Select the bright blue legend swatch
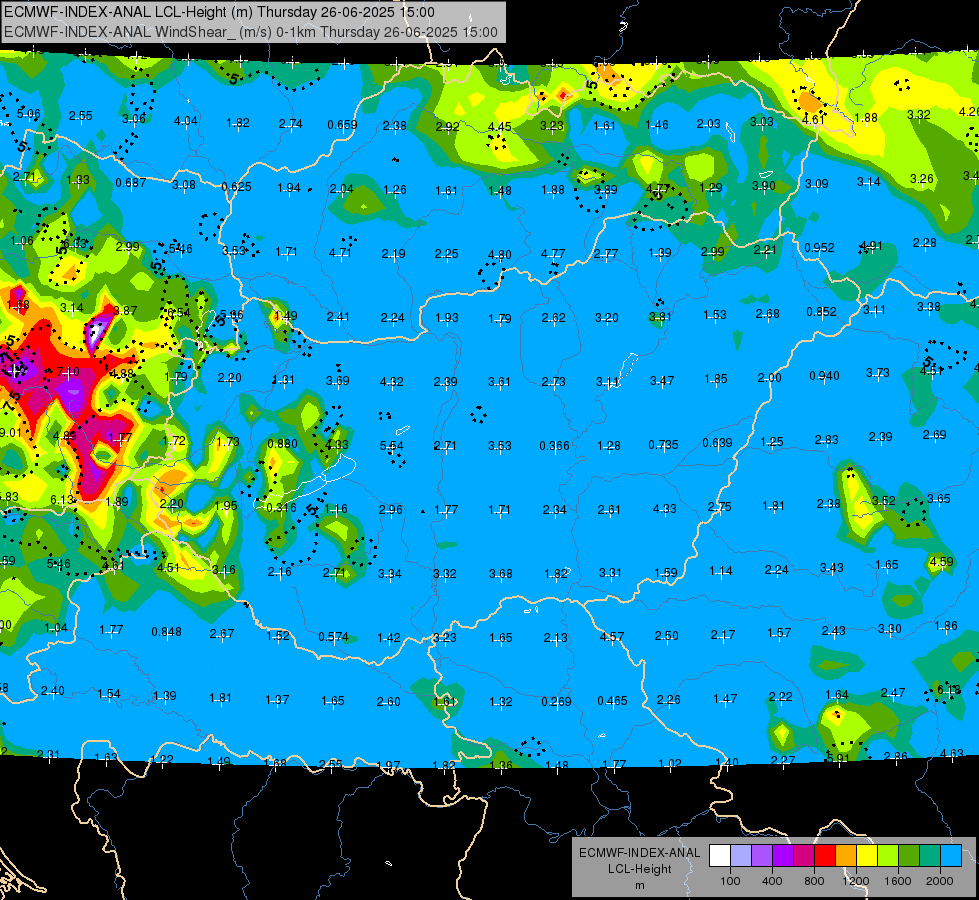 (951, 855)
